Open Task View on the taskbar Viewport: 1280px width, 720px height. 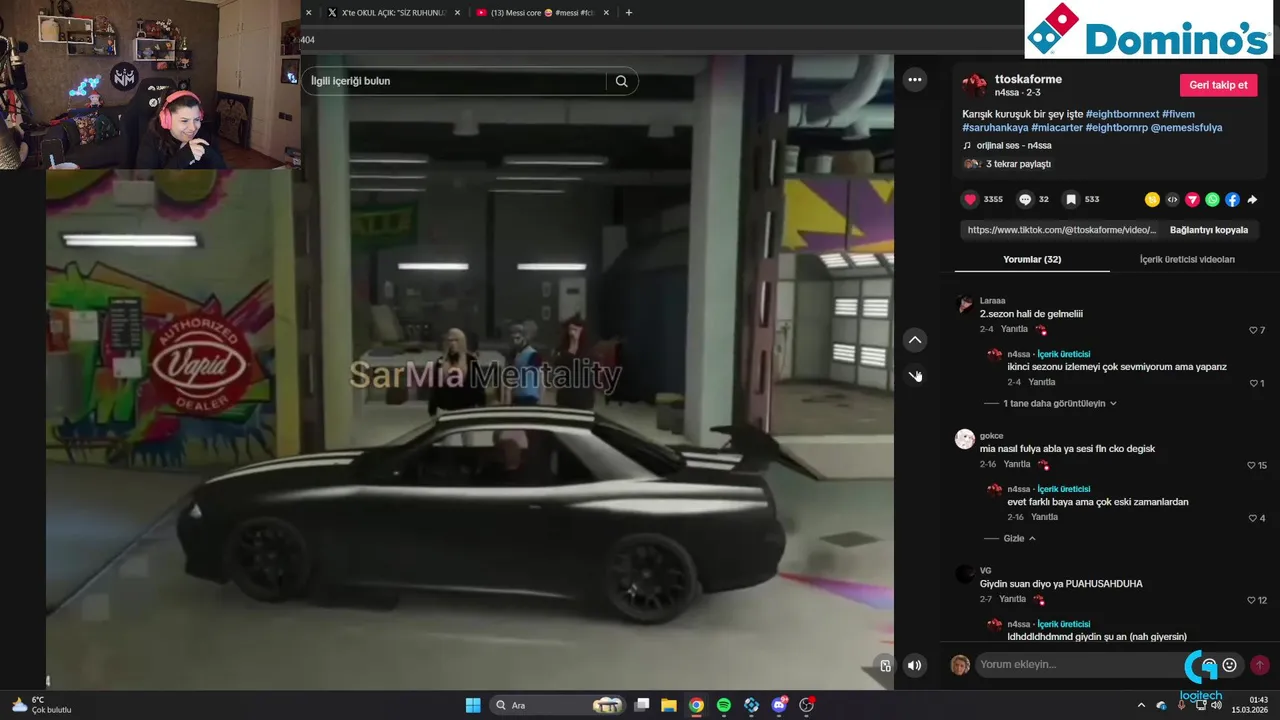point(642,705)
